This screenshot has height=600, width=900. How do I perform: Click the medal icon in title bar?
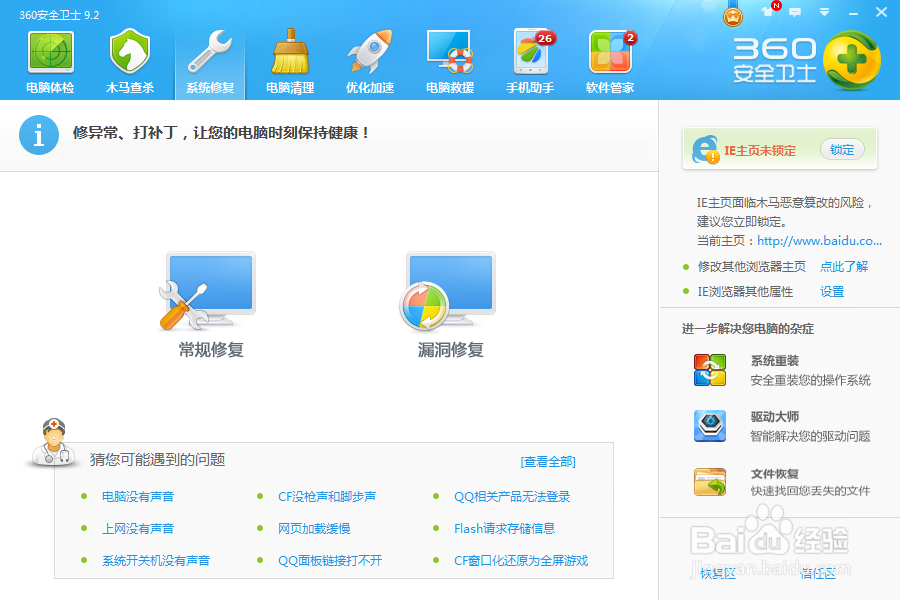coord(733,15)
